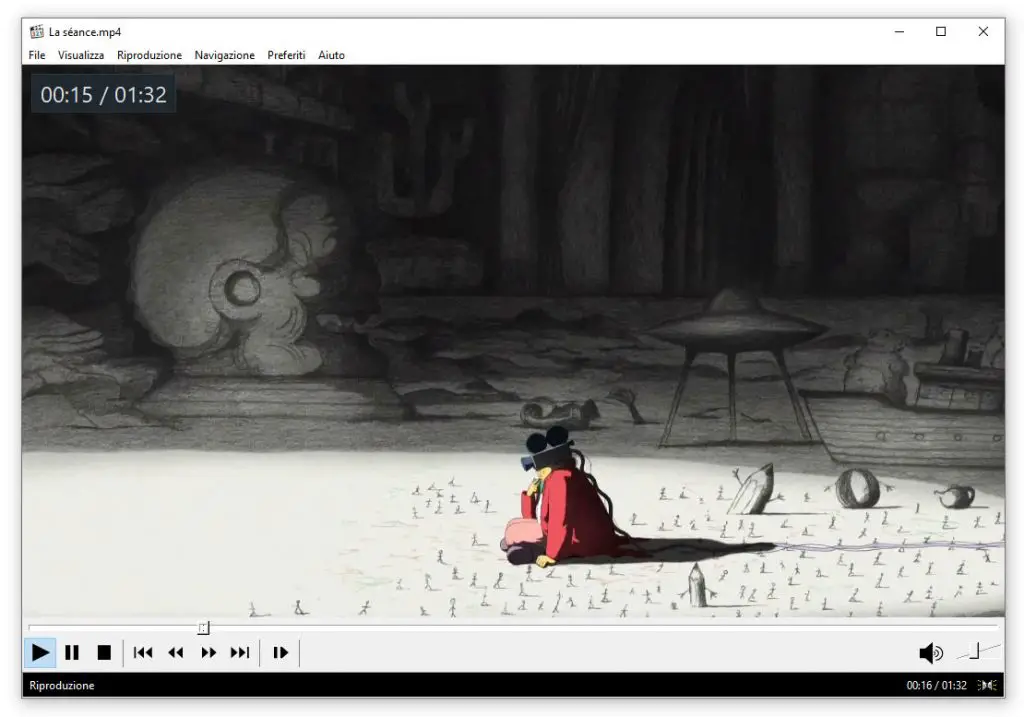Image resolution: width=1024 pixels, height=717 pixels.
Task: Stop the video playback
Action: coord(104,652)
